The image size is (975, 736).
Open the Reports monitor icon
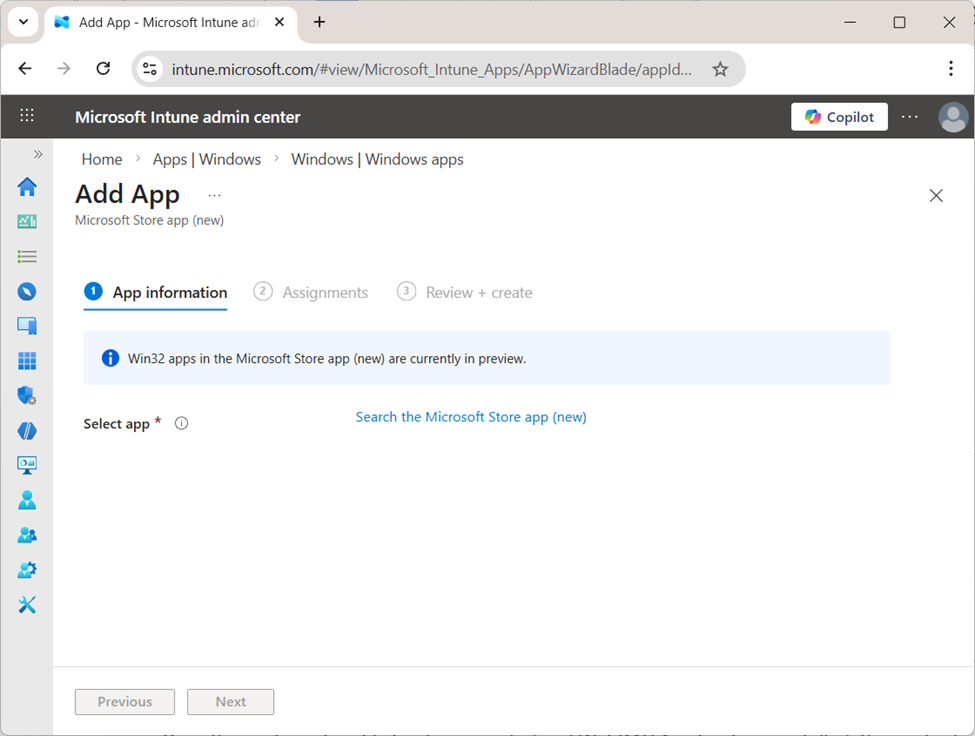pos(27,464)
